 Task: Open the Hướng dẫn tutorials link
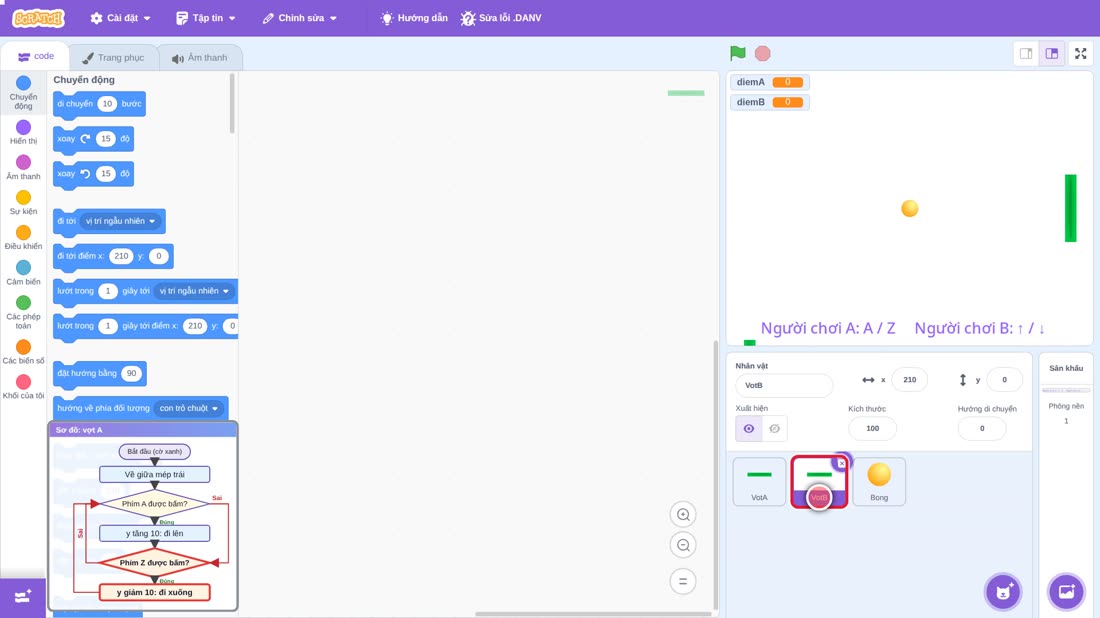pyautogui.click(x=414, y=18)
